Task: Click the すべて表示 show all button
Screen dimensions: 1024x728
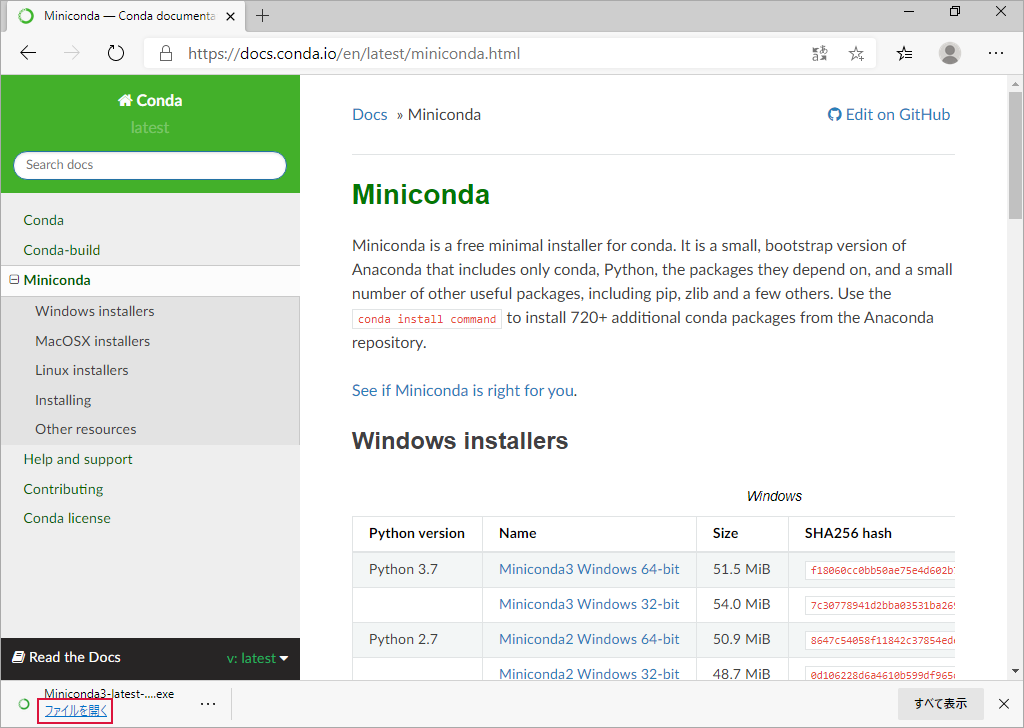Action: tap(940, 704)
